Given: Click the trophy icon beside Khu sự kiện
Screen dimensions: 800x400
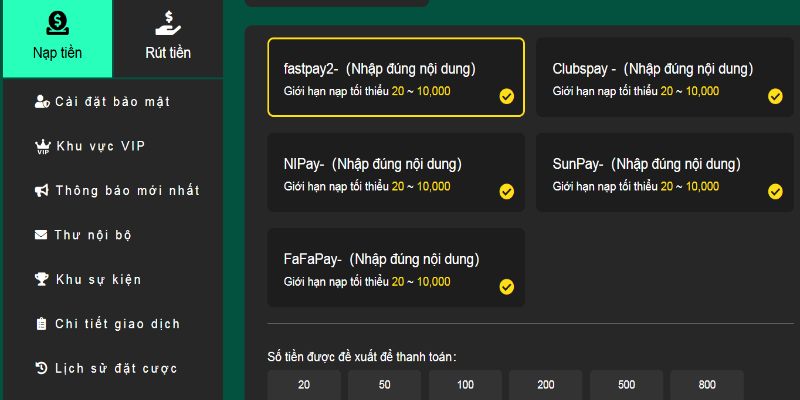Looking at the screenshot, I should click(x=41, y=279).
